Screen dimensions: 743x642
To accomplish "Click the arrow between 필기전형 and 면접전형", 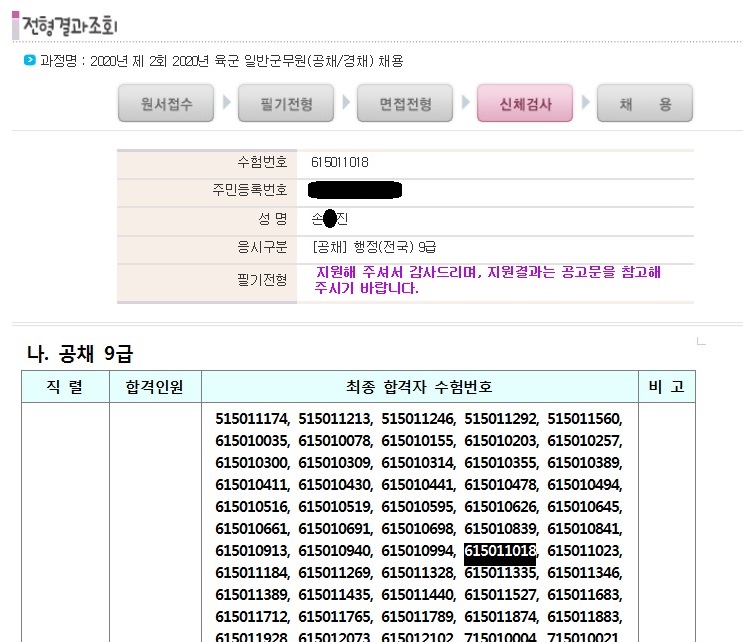I will coord(346,103).
